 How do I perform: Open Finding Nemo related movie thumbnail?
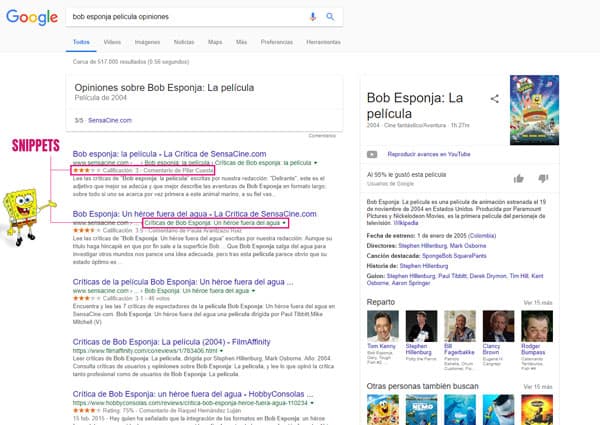pos(421,410)
